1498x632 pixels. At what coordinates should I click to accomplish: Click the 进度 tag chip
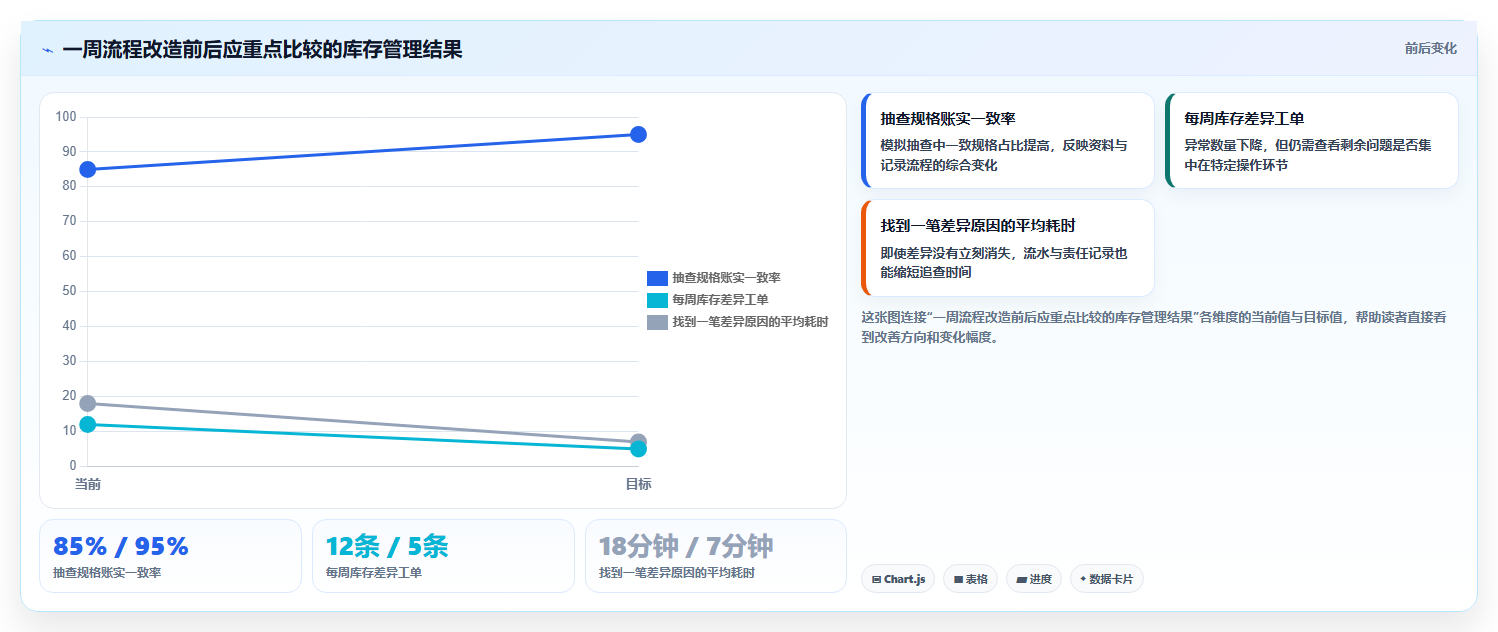coord(1034,578)
